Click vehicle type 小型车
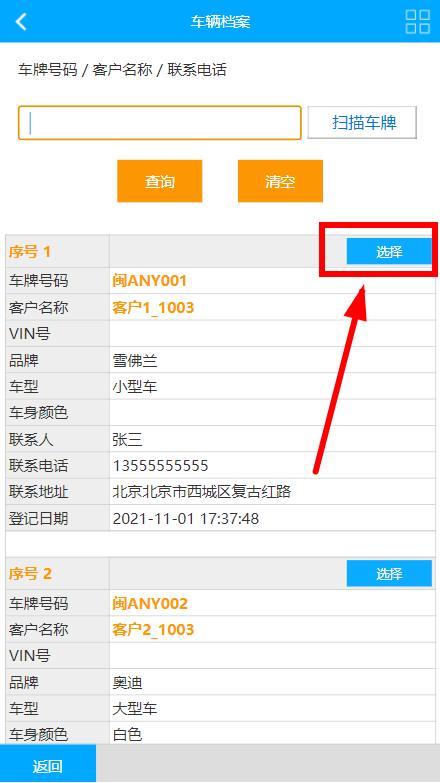The width and height of the screenshot is (440, 783). click(135, 387)
